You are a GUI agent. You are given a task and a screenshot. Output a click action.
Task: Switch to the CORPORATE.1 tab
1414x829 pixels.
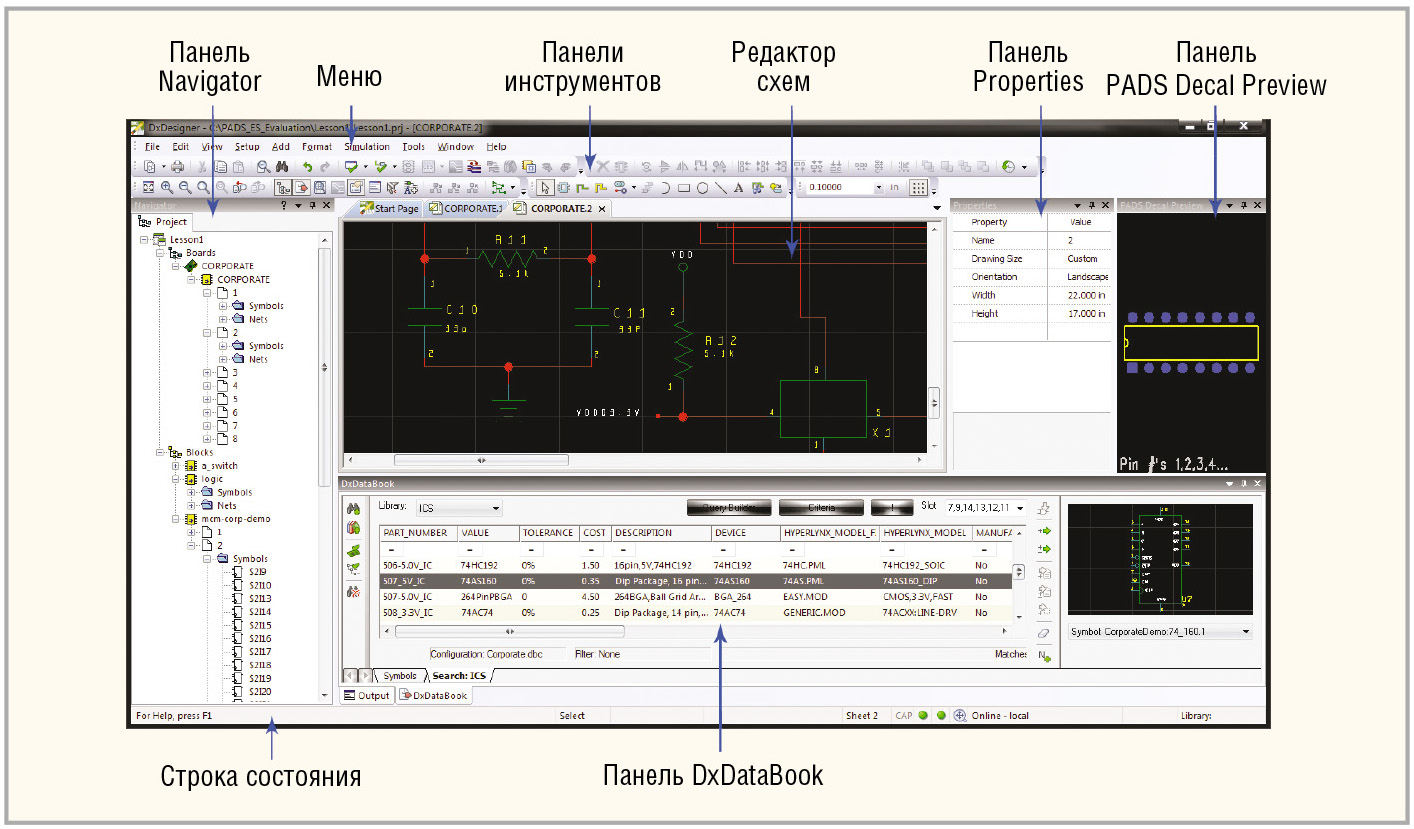[466, 208]
